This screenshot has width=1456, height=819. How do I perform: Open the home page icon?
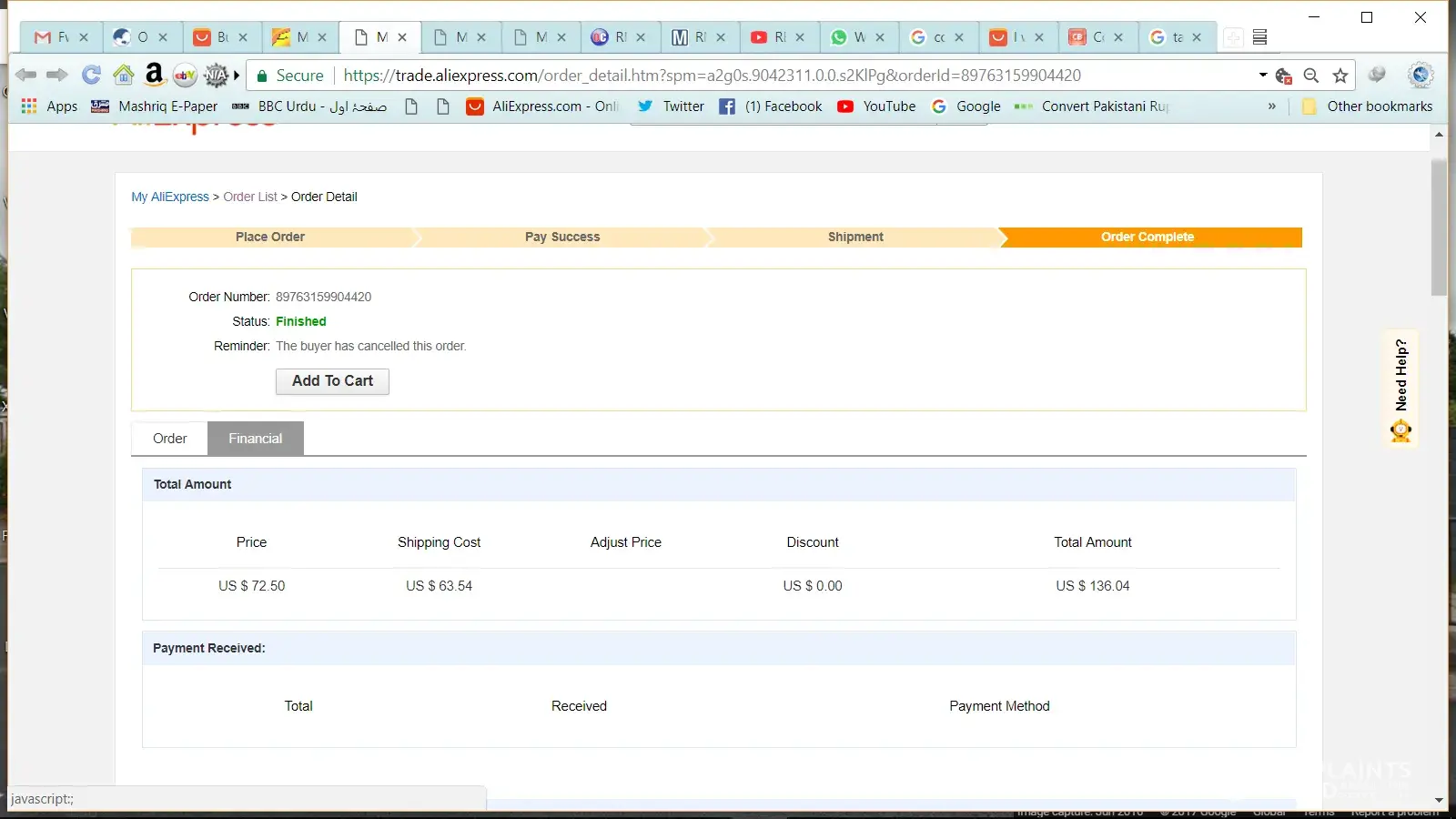[x=123, y=75]
